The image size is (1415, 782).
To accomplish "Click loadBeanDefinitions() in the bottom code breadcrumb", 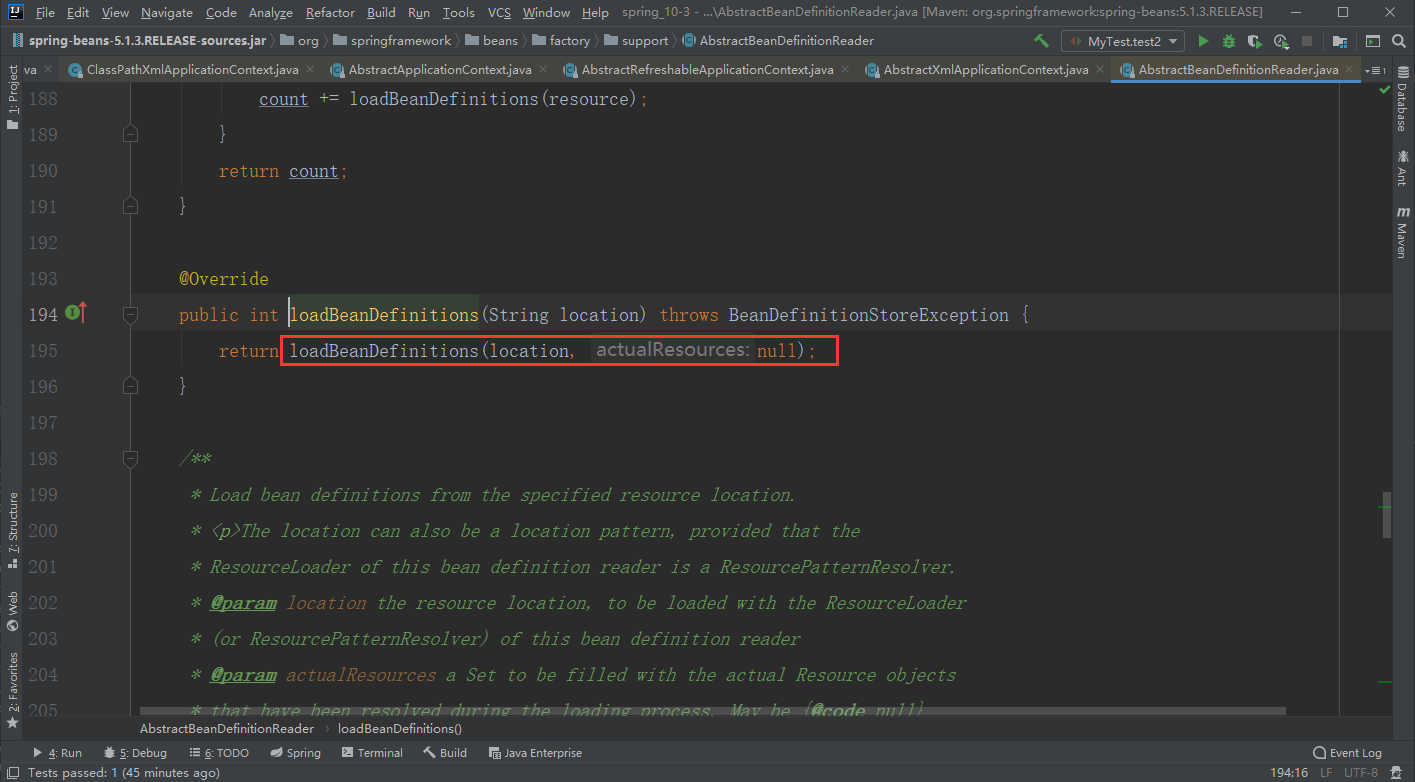I will (x=400, y=729).
